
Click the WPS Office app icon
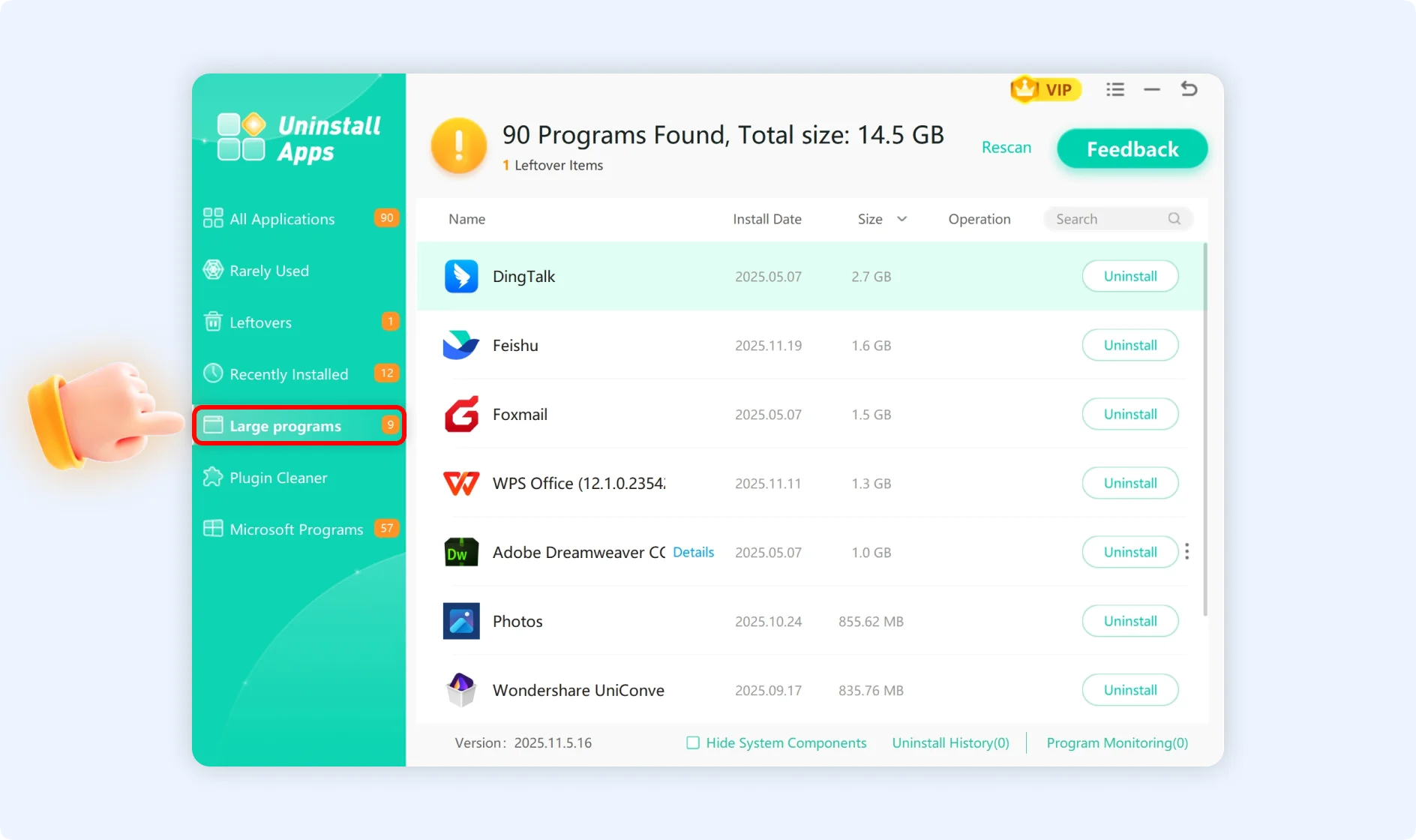click(x=461, y=483)
